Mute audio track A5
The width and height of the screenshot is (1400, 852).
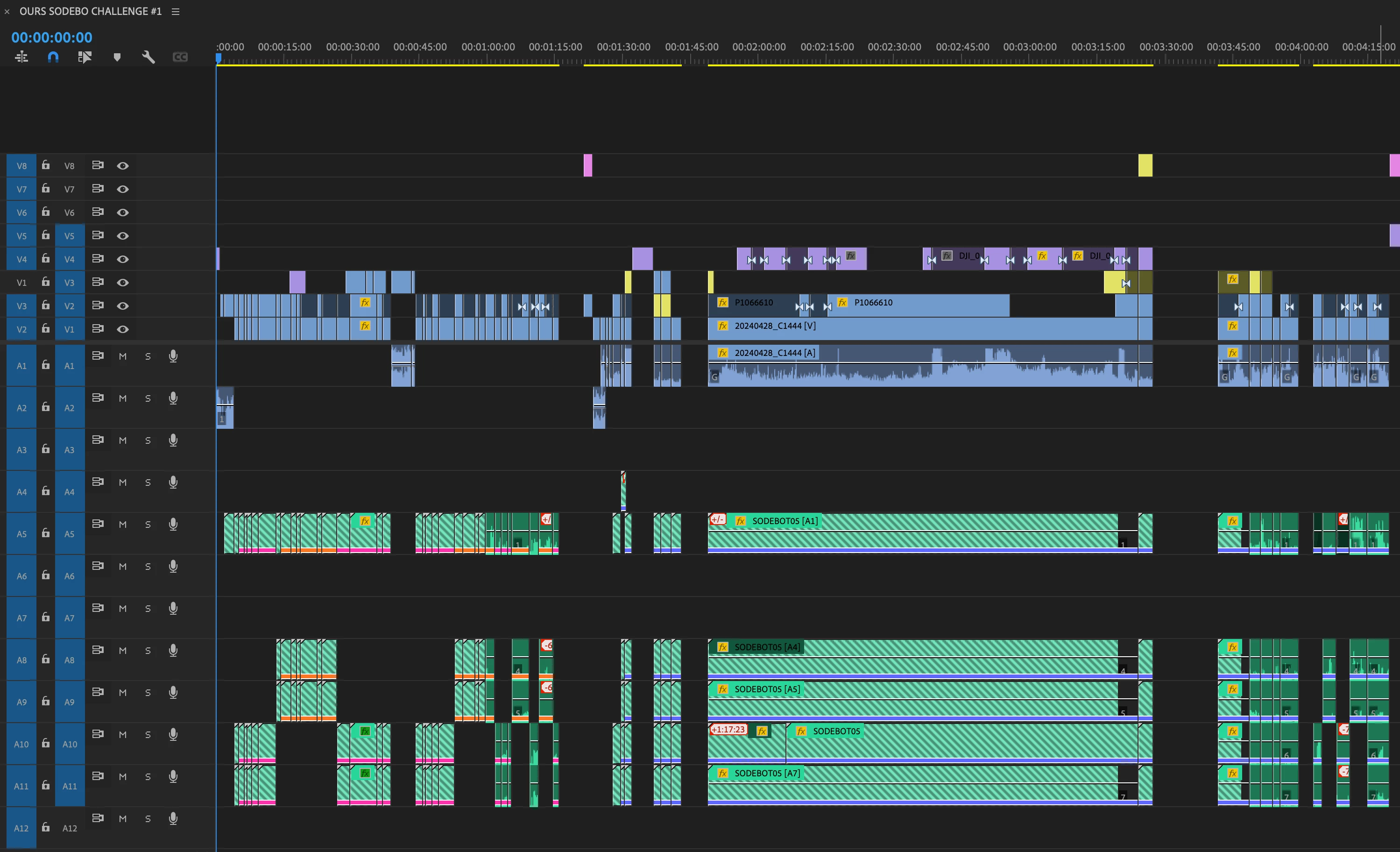pyautogui.click(x=123, y=525)
